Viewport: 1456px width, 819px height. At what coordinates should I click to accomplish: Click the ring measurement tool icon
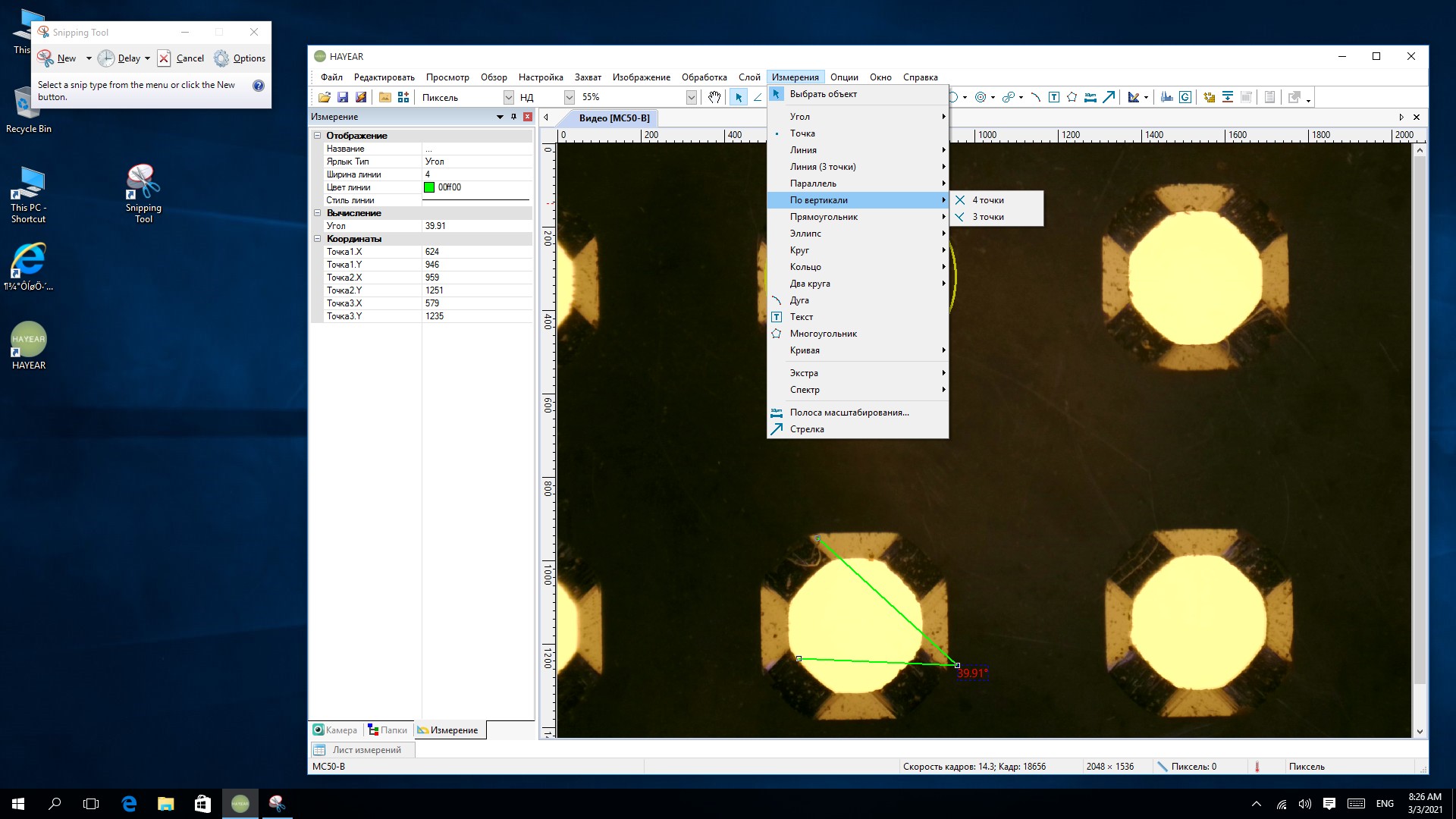click(x=981, y=97)
